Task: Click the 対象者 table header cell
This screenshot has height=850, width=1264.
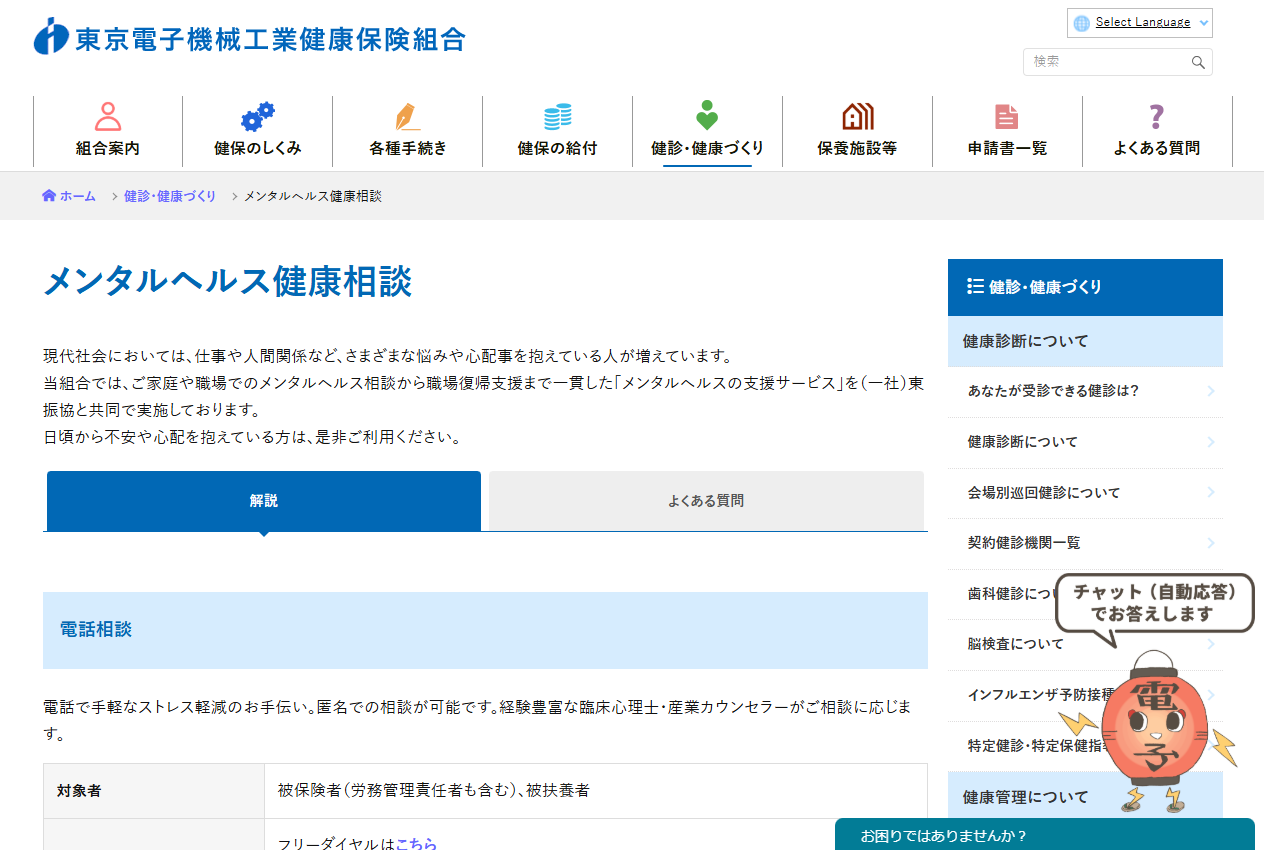Action: click(154, 791)
